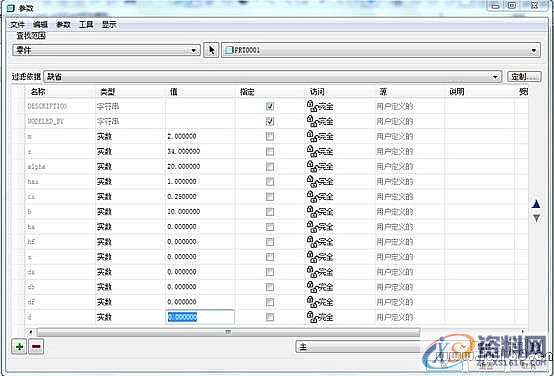Uncheck the 指定 box for DESCRIPTION

tap(270, 106)
